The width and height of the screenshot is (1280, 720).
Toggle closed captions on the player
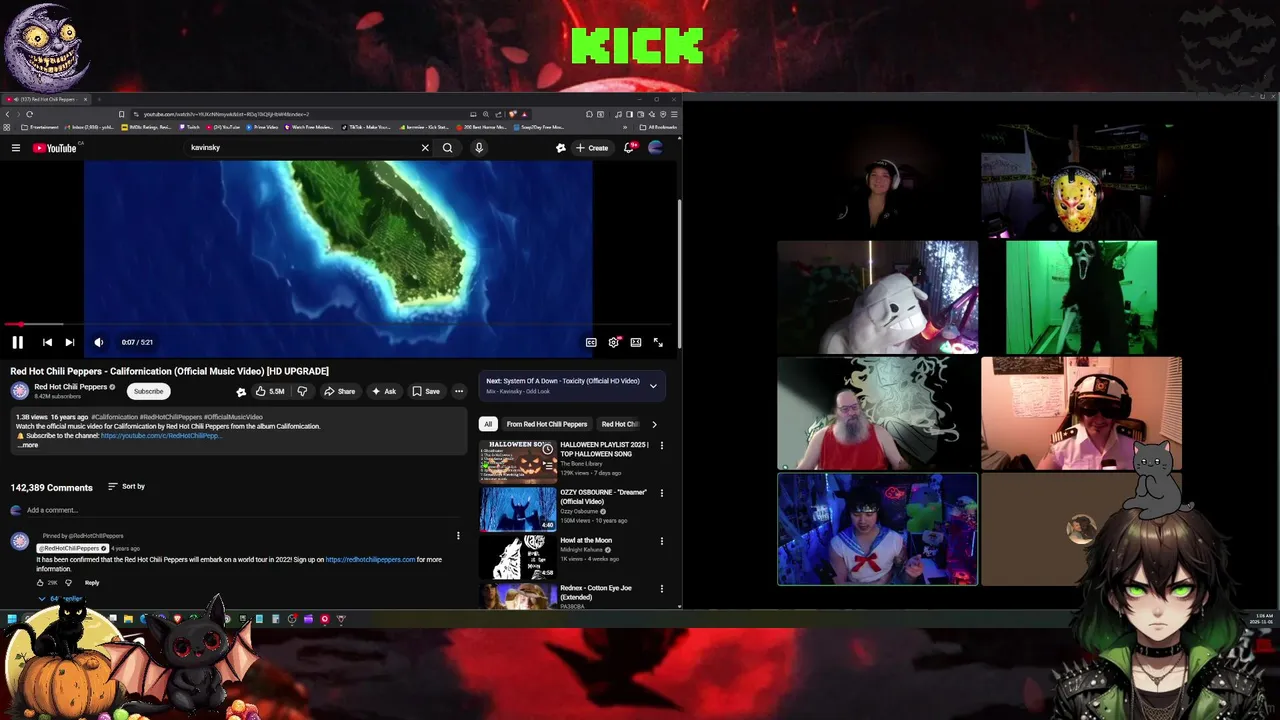click(591, 342)
